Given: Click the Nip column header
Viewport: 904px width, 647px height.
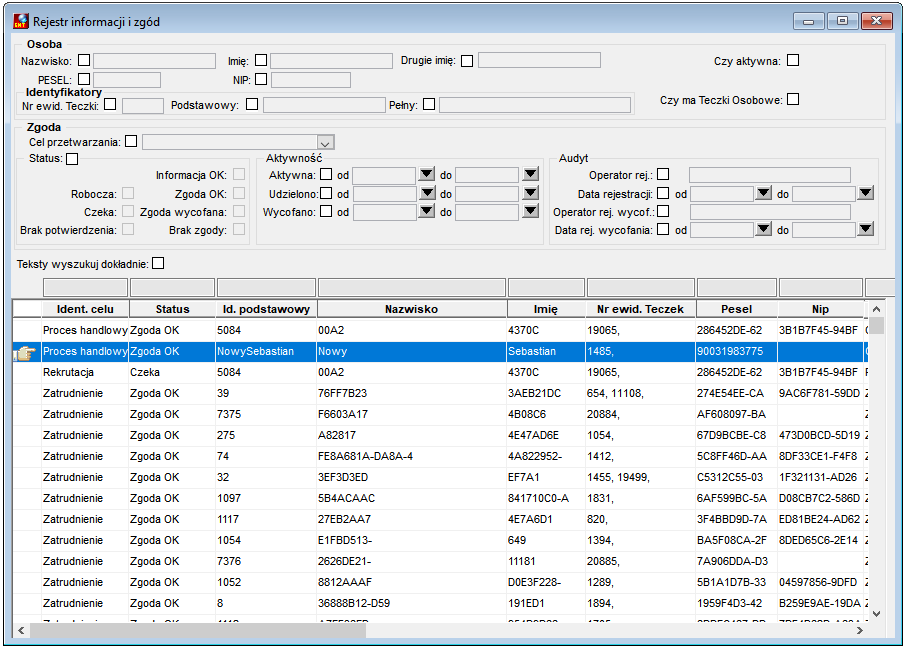Looking at the screenshot, I should click(820, 309).
